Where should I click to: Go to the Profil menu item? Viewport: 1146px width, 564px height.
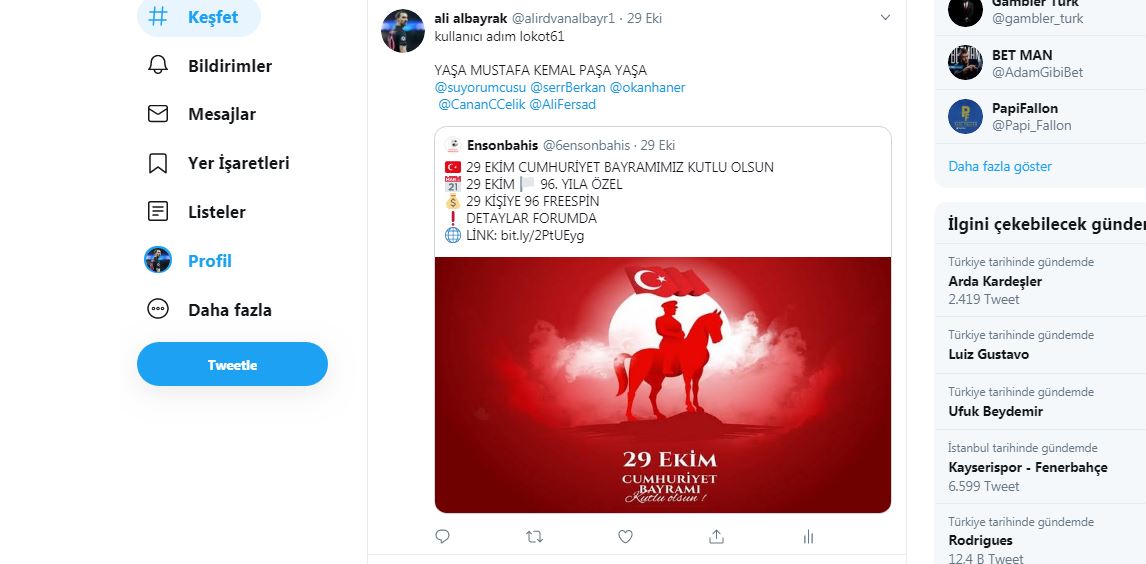(189, 261)
